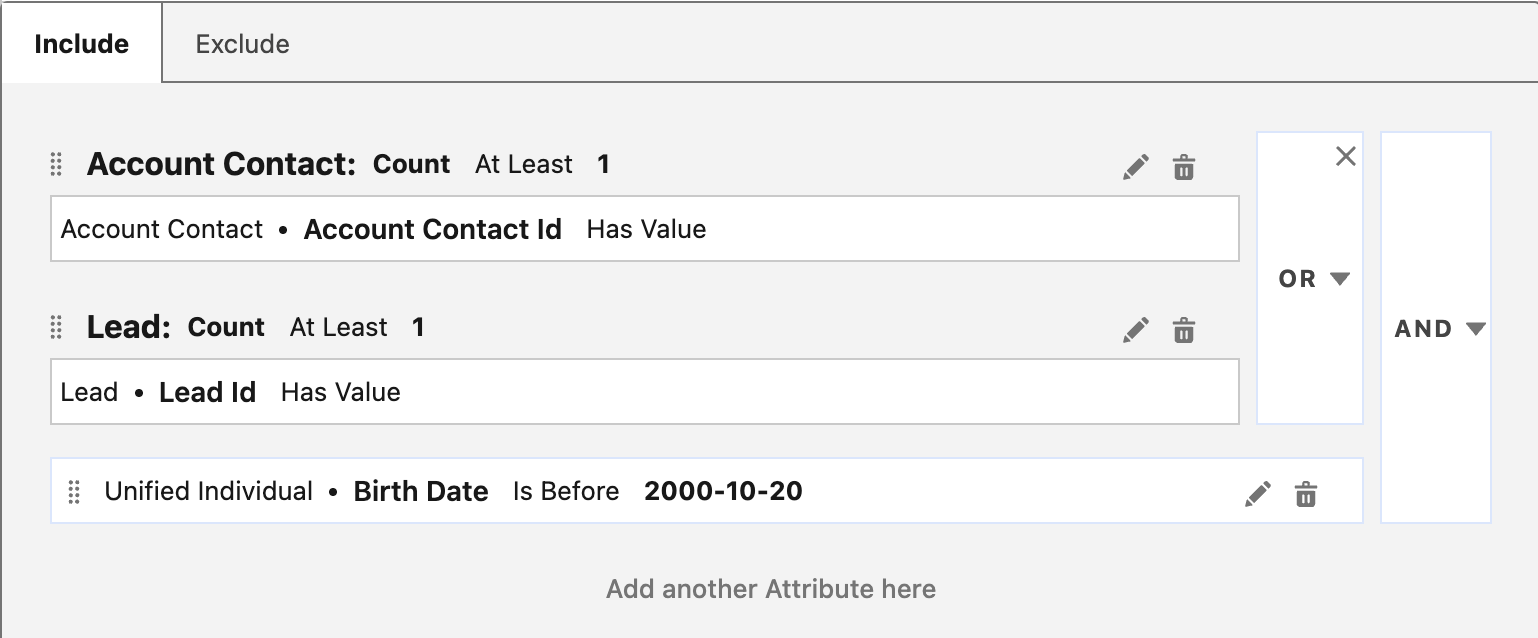Select the Include tab
Image resolution: width=1538 pixels, height=638 pixels.
tap(81, 44)
